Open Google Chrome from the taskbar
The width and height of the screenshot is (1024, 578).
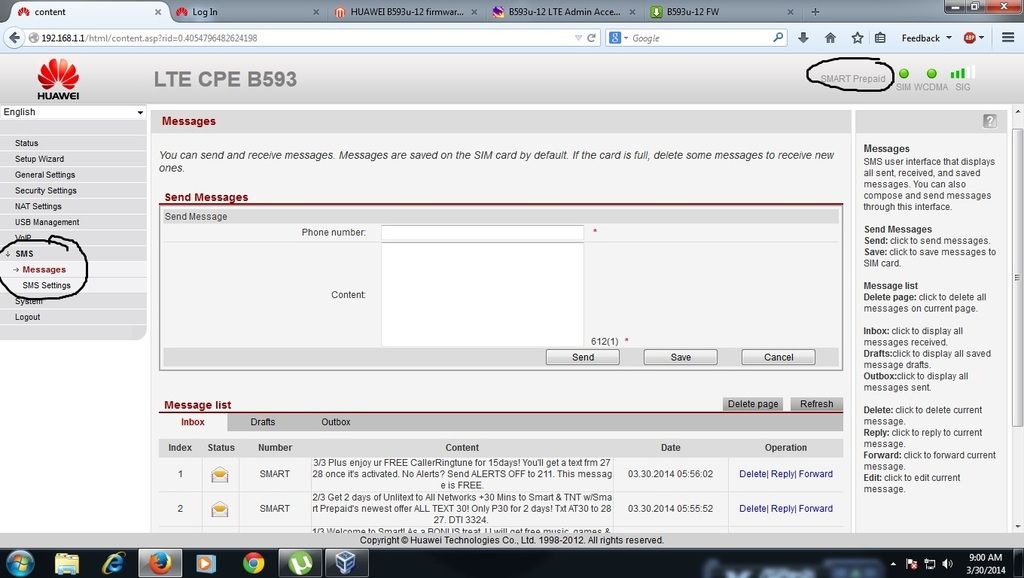254,562
